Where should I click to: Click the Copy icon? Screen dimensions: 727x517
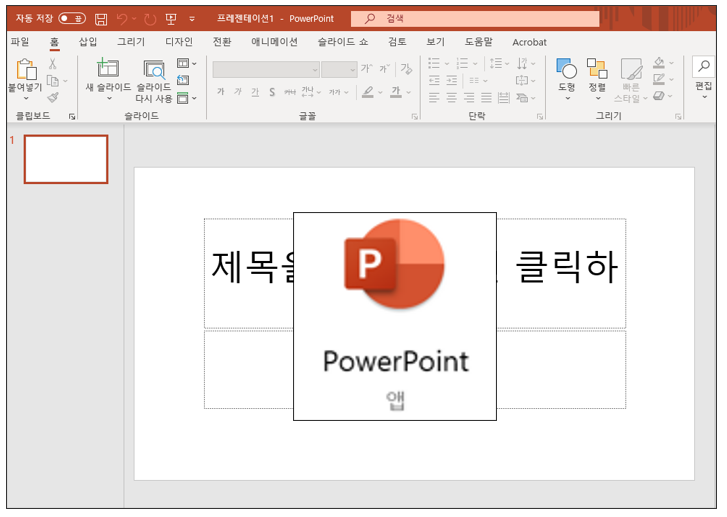coord(53,81)
